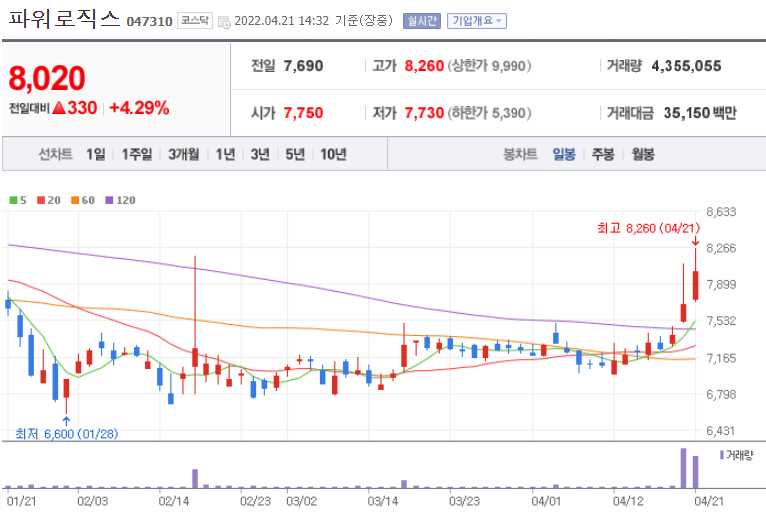Switch to the 월봉 monthly candle chart

pyautogui.click(x=643, y=154)
